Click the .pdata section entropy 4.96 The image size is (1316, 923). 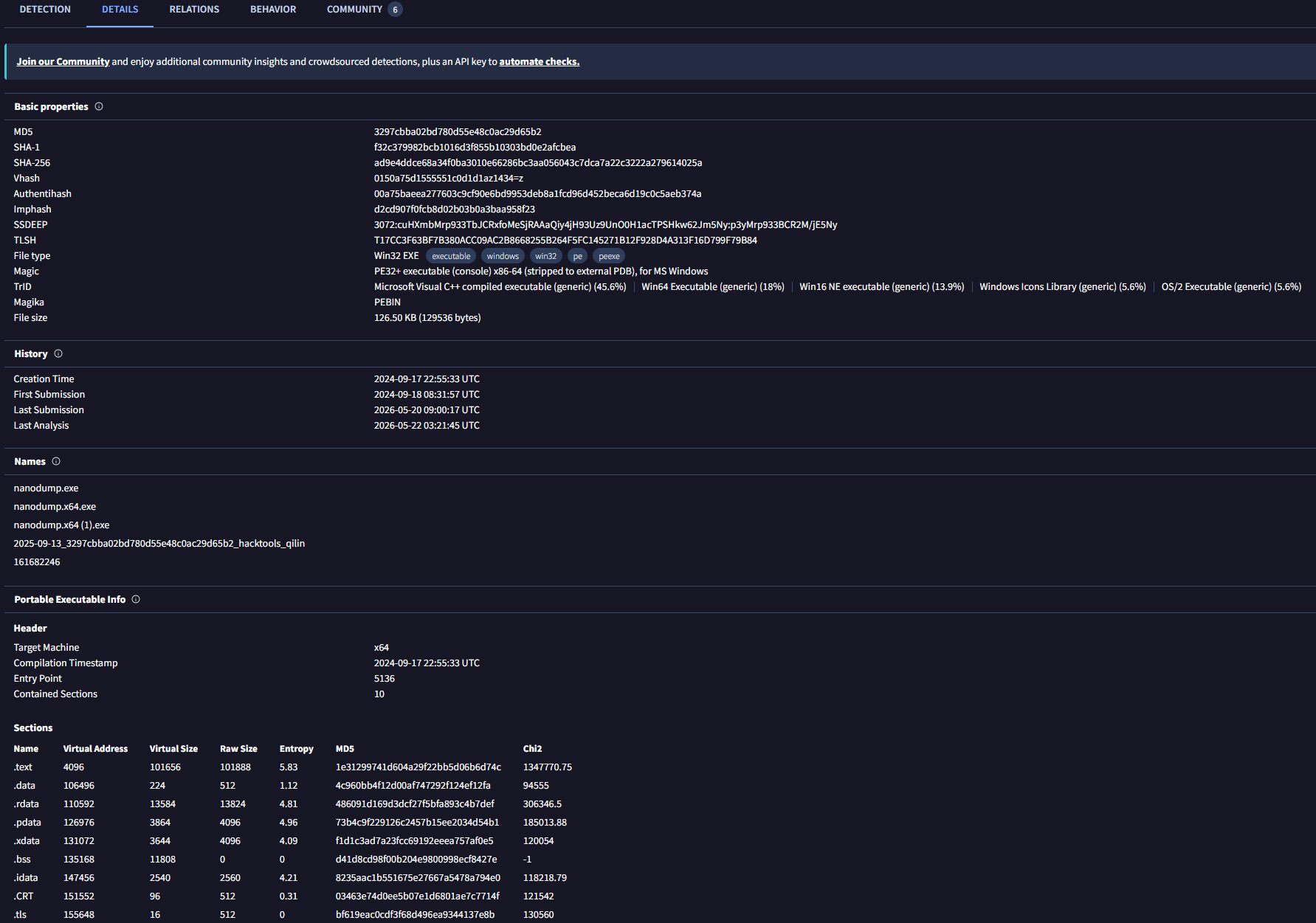pyautogui.click(x=289, y=823)
